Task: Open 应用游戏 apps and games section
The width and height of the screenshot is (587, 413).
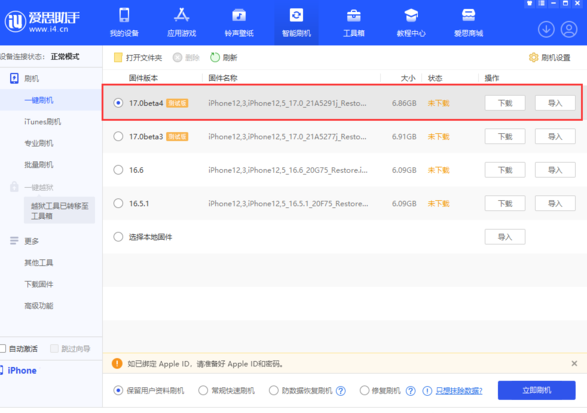Action: pos(182,22)
